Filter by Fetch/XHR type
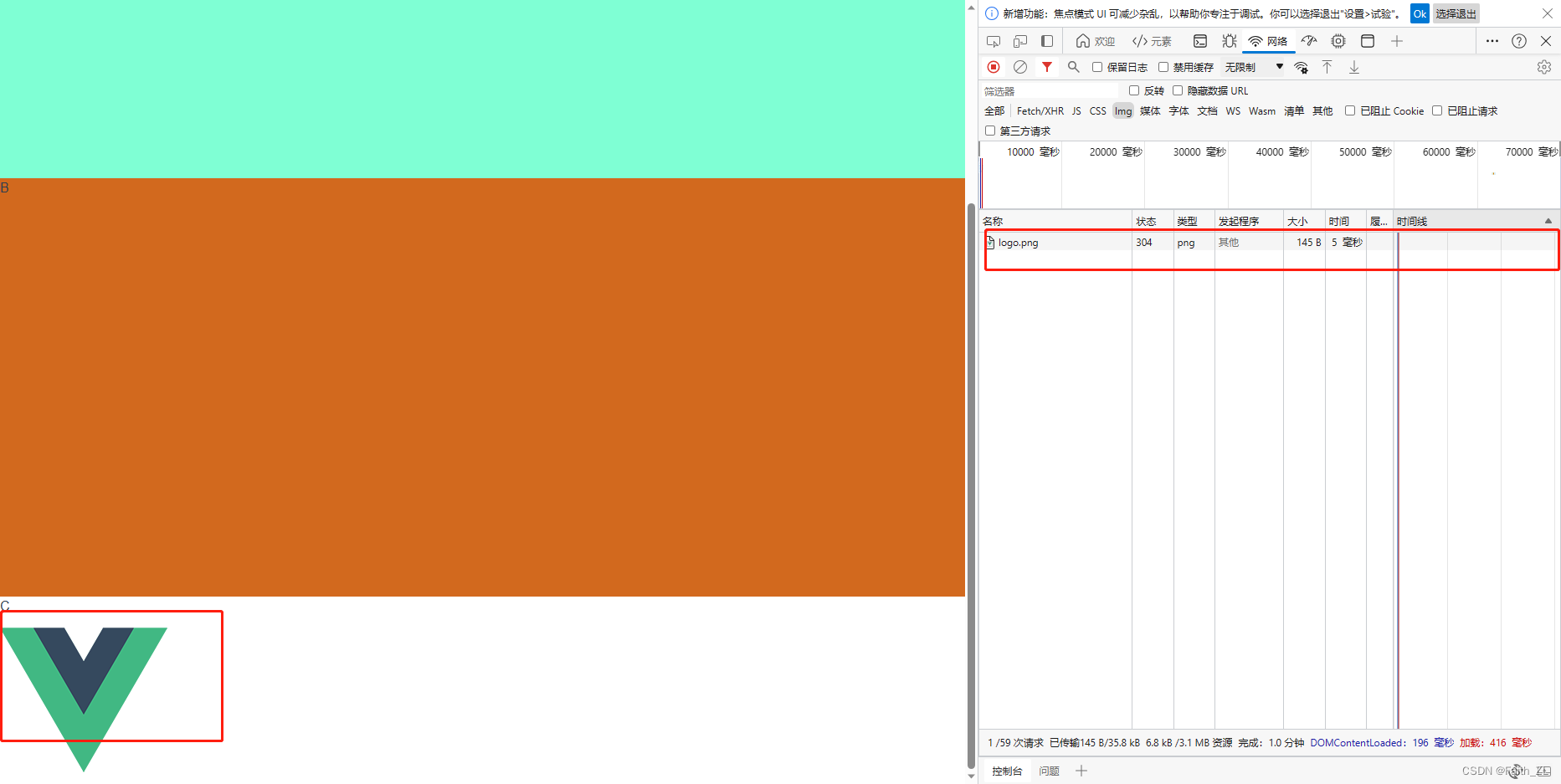 click(1040, 110)
